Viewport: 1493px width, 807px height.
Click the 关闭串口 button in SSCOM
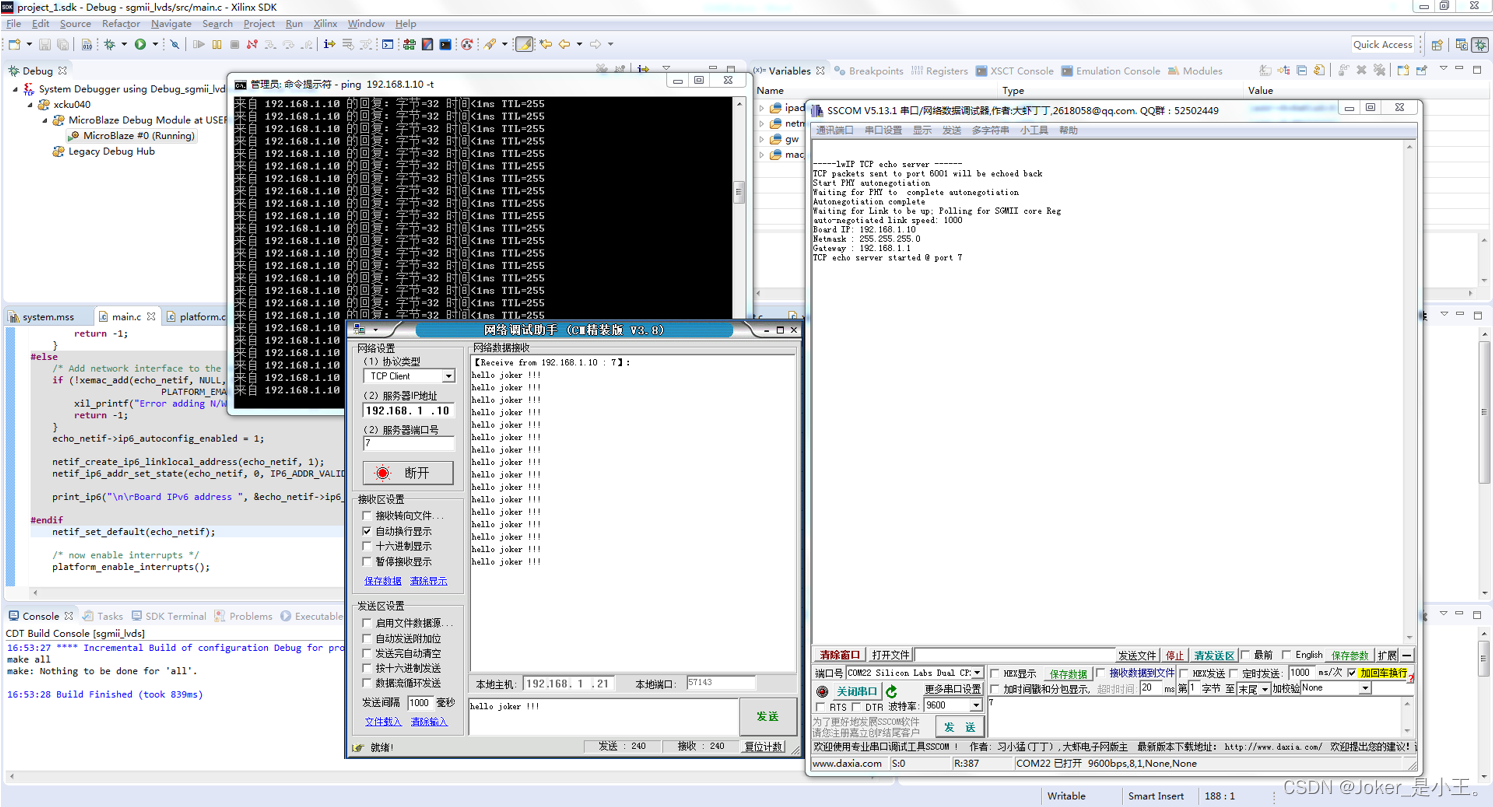pyautogui.click(x=858, y=691)
